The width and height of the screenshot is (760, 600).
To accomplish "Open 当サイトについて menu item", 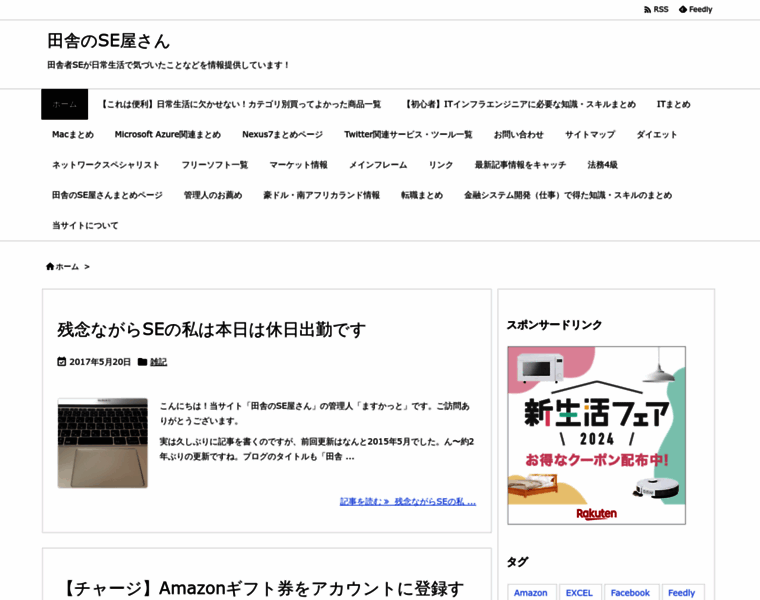I will pyautogui.click(x=85, y=225).
